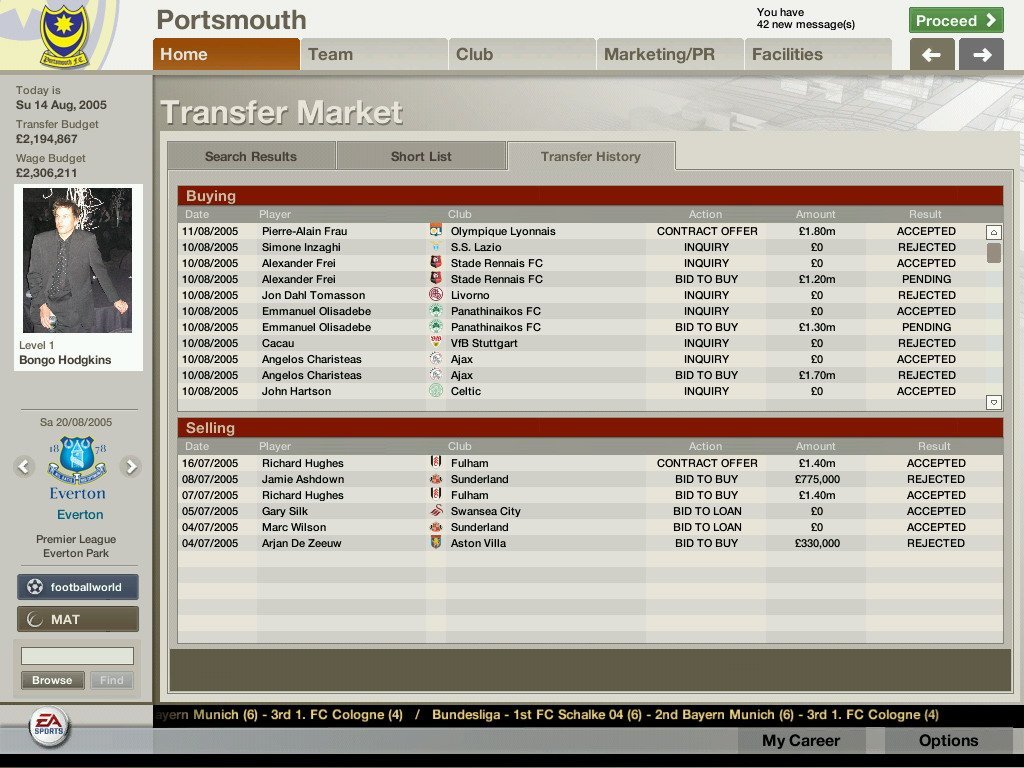
Task: Select Bongo Hodgkins manager photo
Action: pos(78,261)
